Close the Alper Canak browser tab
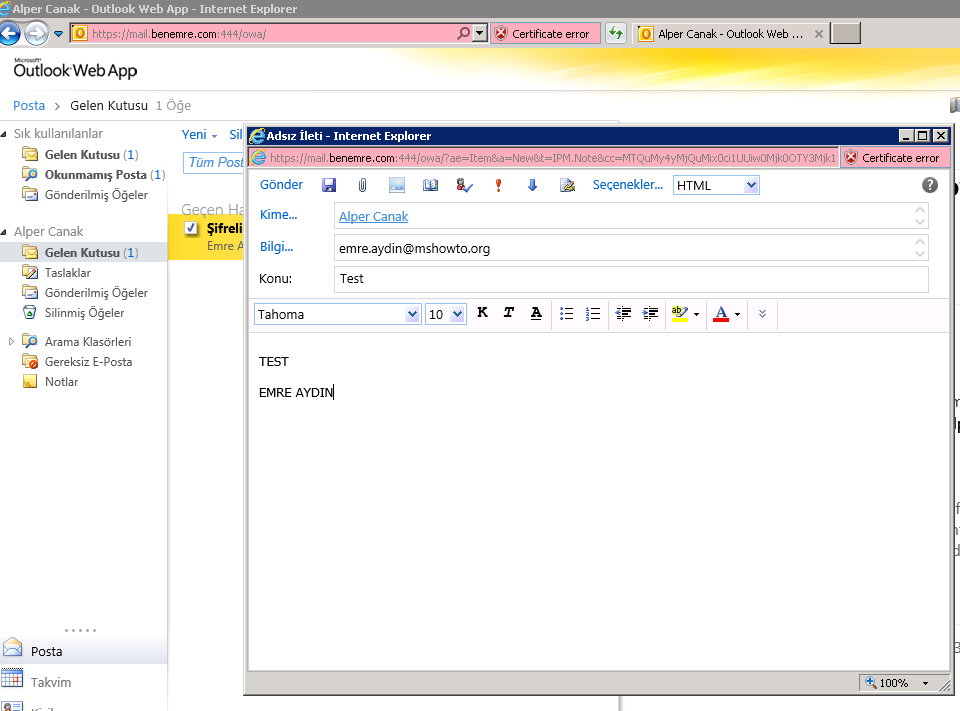Viewport: 960px width, 711px height. pos(819,34)
